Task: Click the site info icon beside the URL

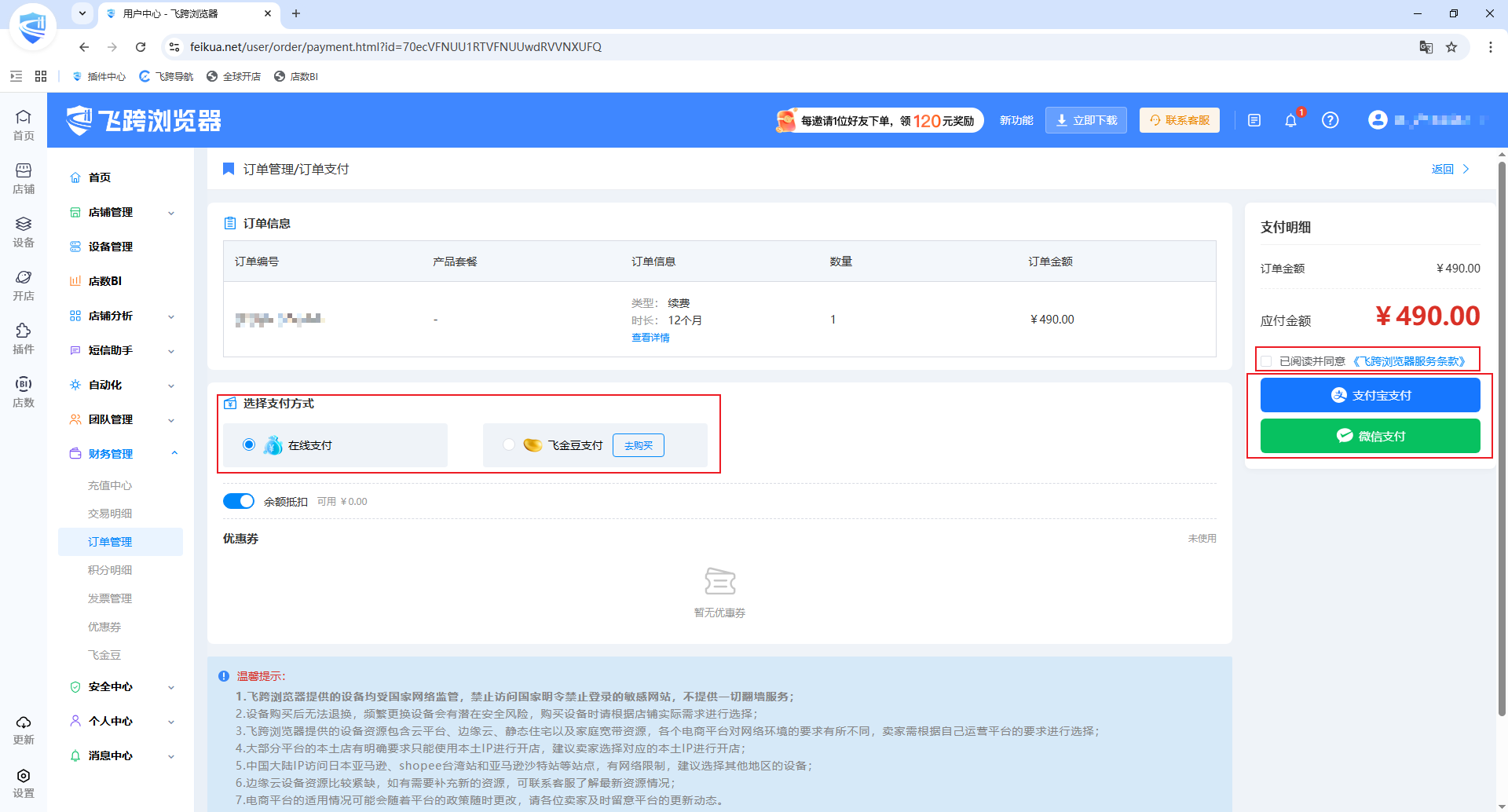Action: click(174, 47)
